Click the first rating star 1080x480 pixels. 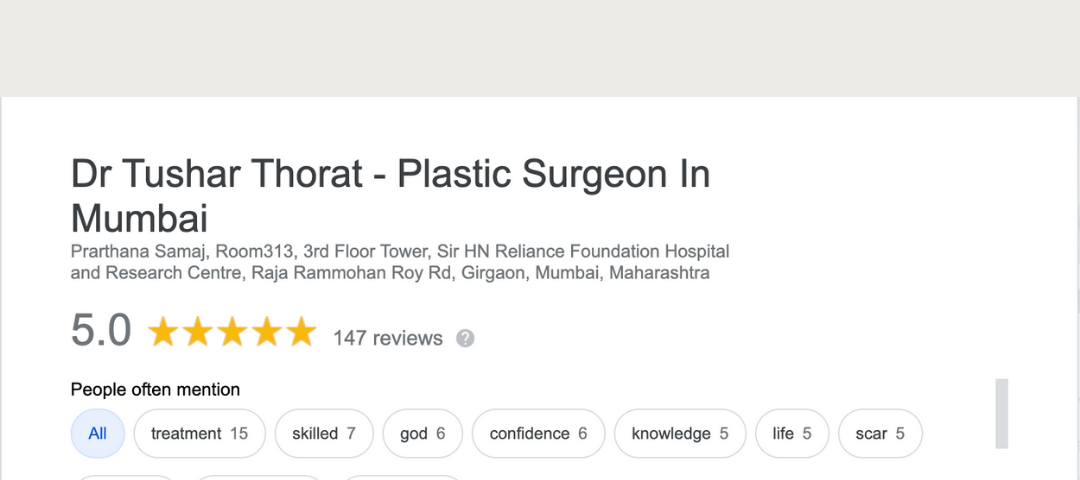(164, 332)
